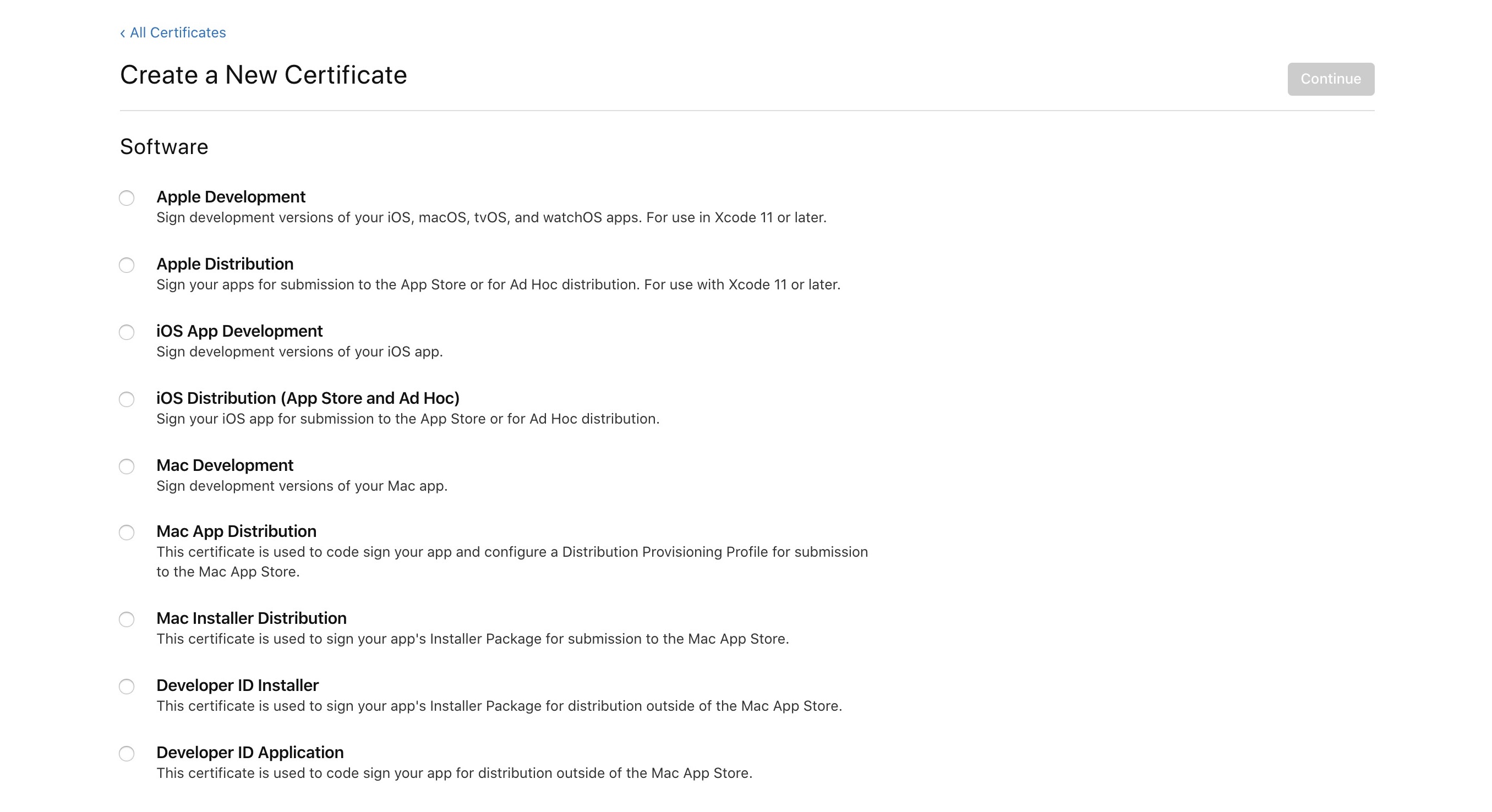
Task: Click the Apple Distribution heading text
Action: click(225, 264)
